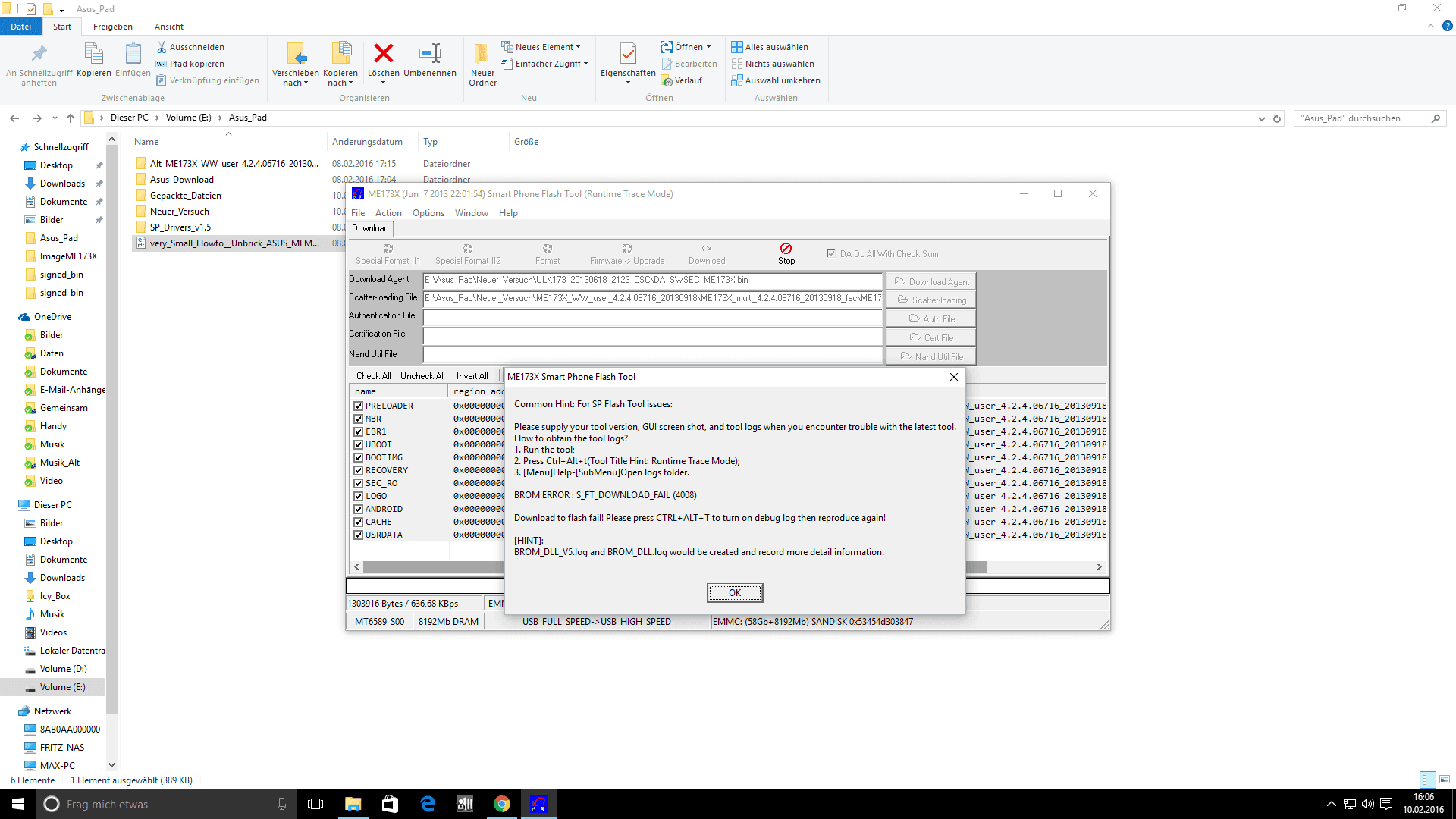Image resolution: width=1456 pixels, height=819 pixels.
Task: Click OK in error dialog
Action: click(735, 593)
